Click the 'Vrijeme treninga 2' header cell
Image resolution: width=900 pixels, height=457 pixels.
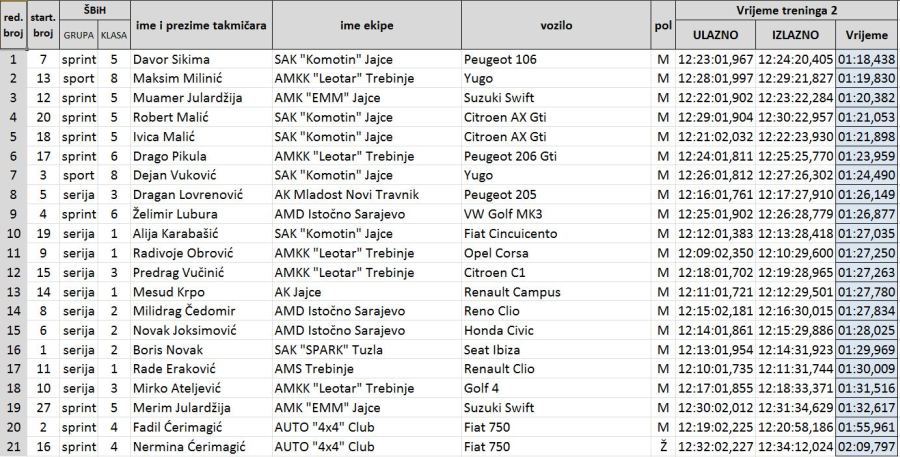click(x=786, y=11)
